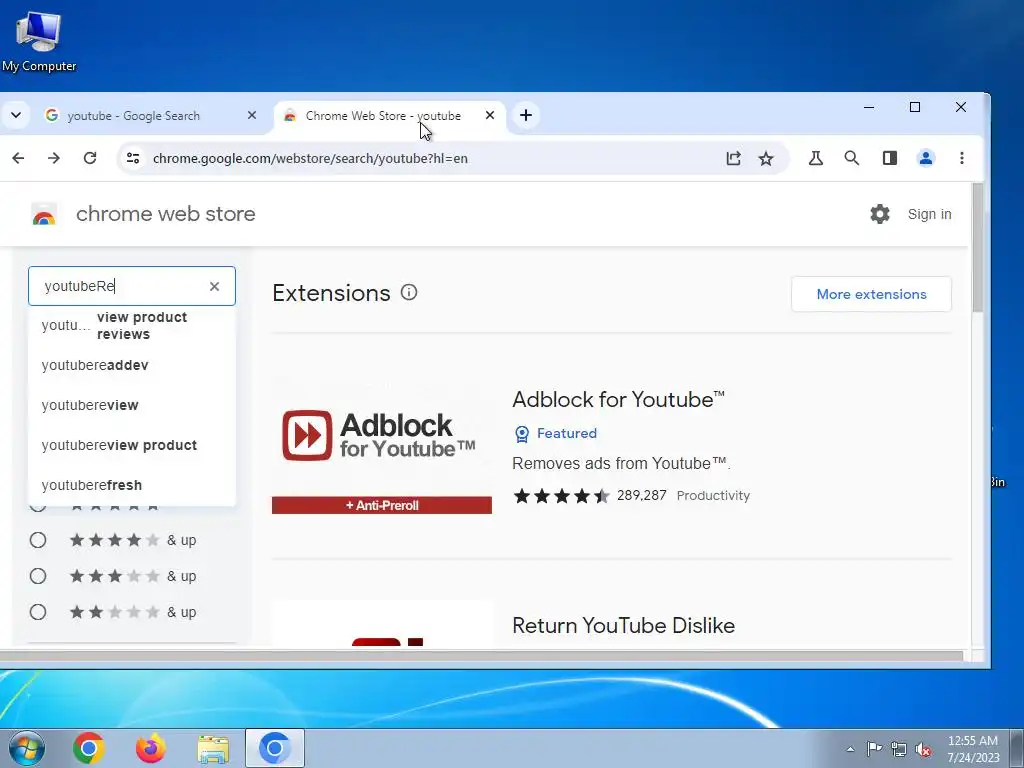This screenshot has height=768, width=1024.
Task: Open Return YouTube Dislike extension title
Action: click(624, 626)
